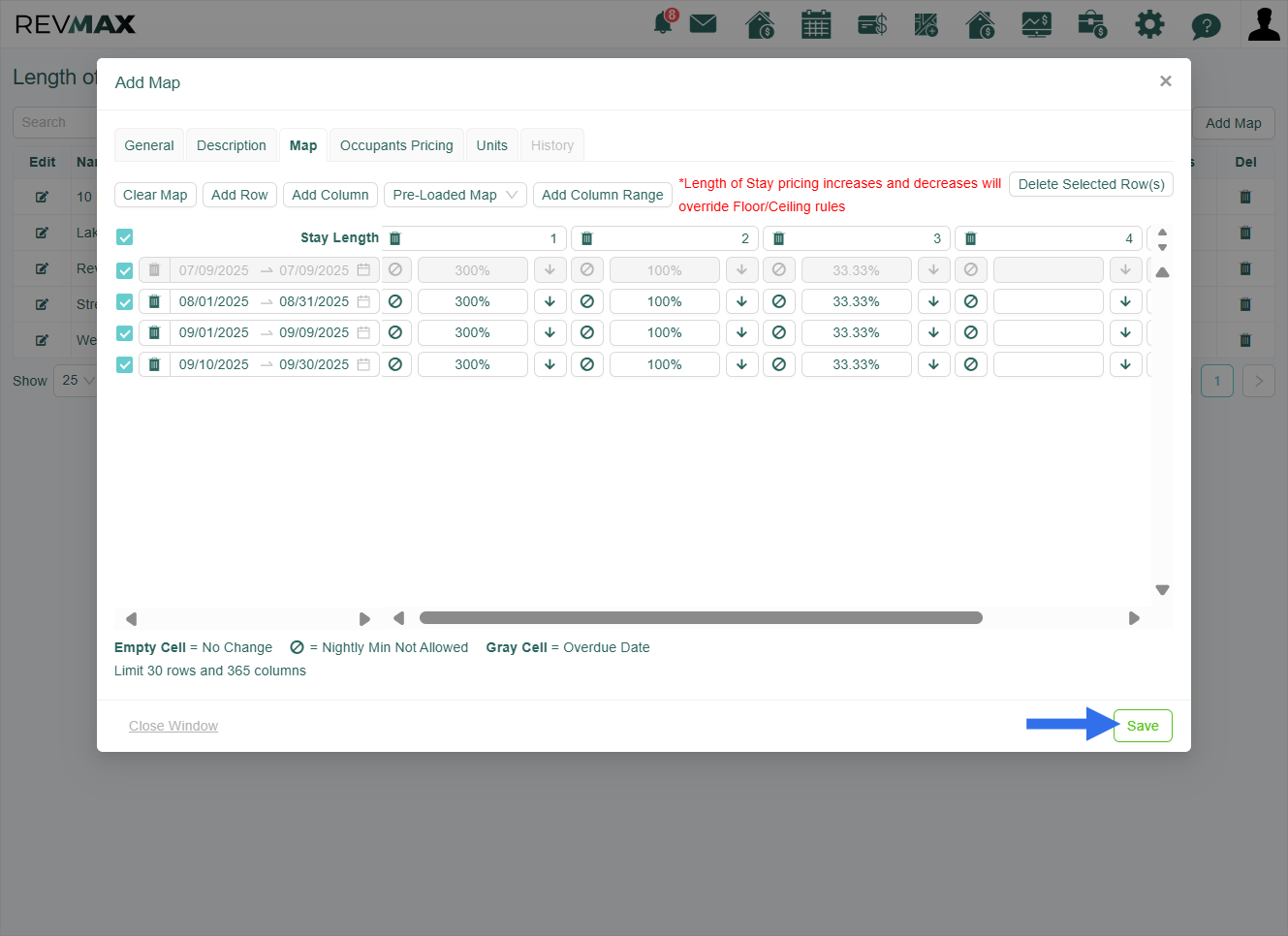Copy down 100% in 09/01/2025 row

click(741, 332)
